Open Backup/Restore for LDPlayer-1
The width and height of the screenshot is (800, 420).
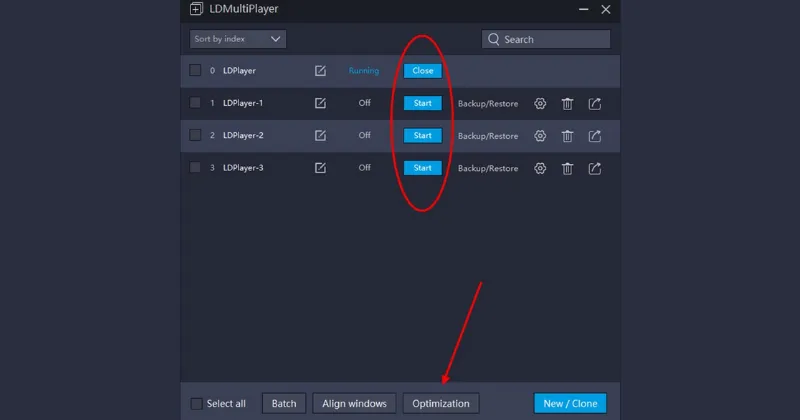(x=488, y=103)
